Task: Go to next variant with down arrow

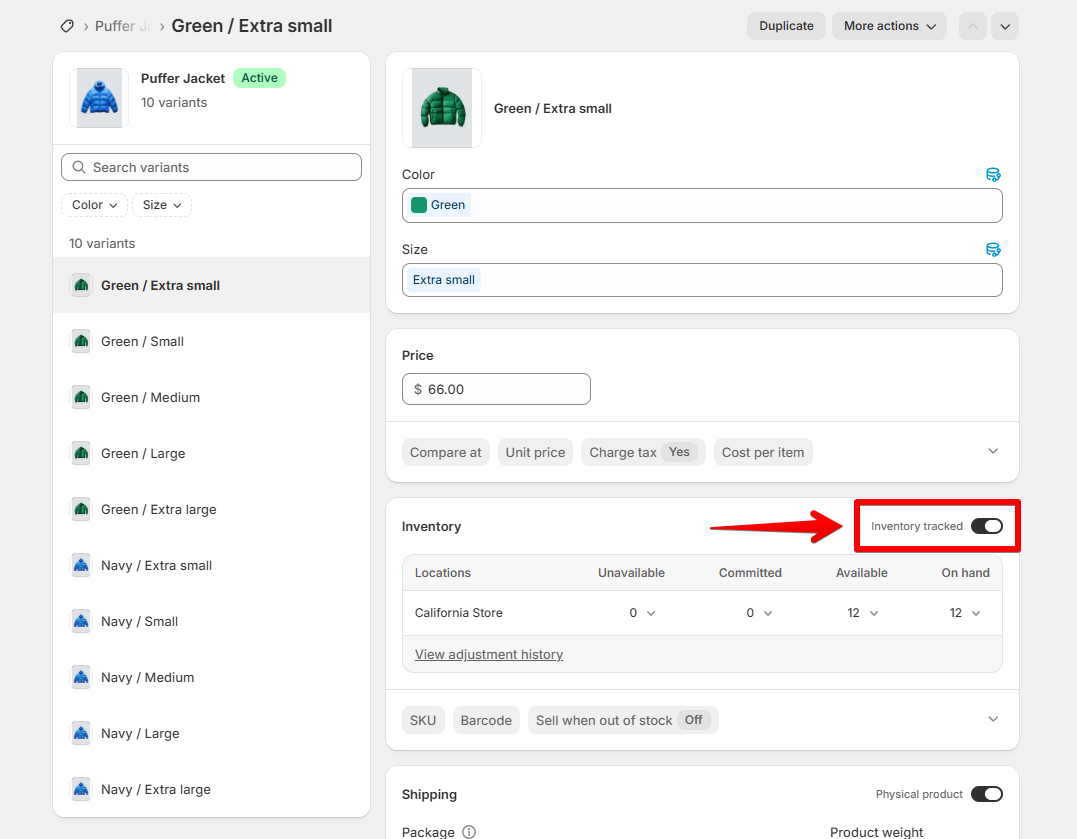Action: 1005,26
